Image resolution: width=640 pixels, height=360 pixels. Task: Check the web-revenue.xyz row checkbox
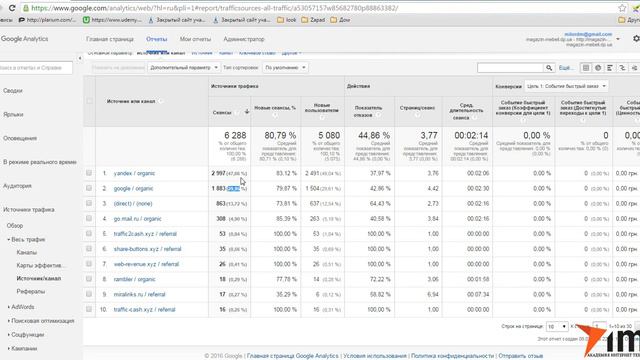tap(89, 264)
